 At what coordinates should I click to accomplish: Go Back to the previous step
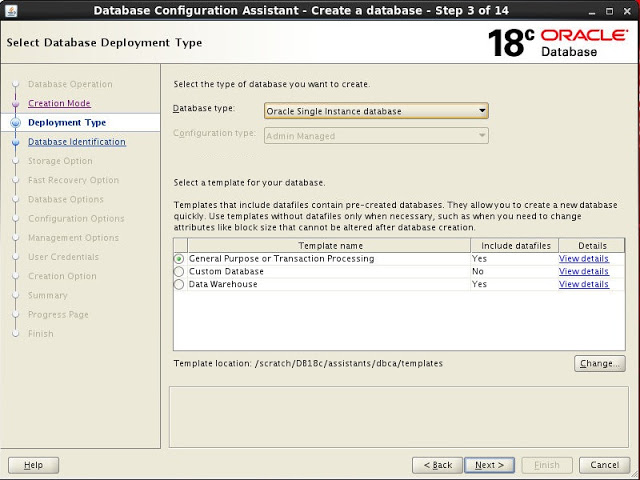tap(437, 465)
